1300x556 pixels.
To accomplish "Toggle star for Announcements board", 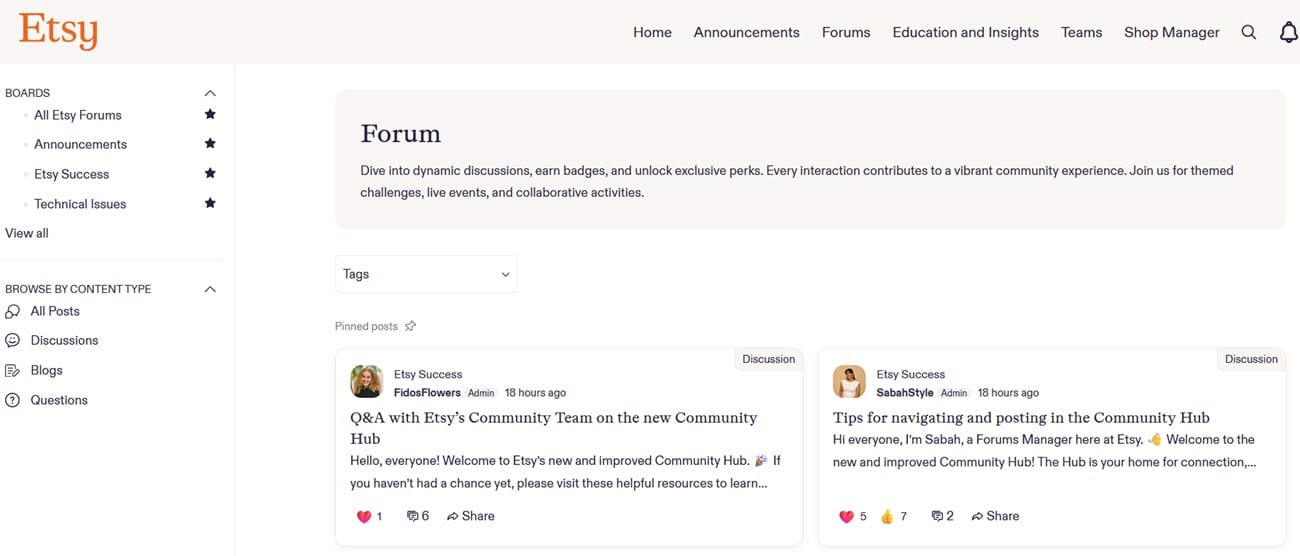I will pyautogui.click(x=210, y=144).
